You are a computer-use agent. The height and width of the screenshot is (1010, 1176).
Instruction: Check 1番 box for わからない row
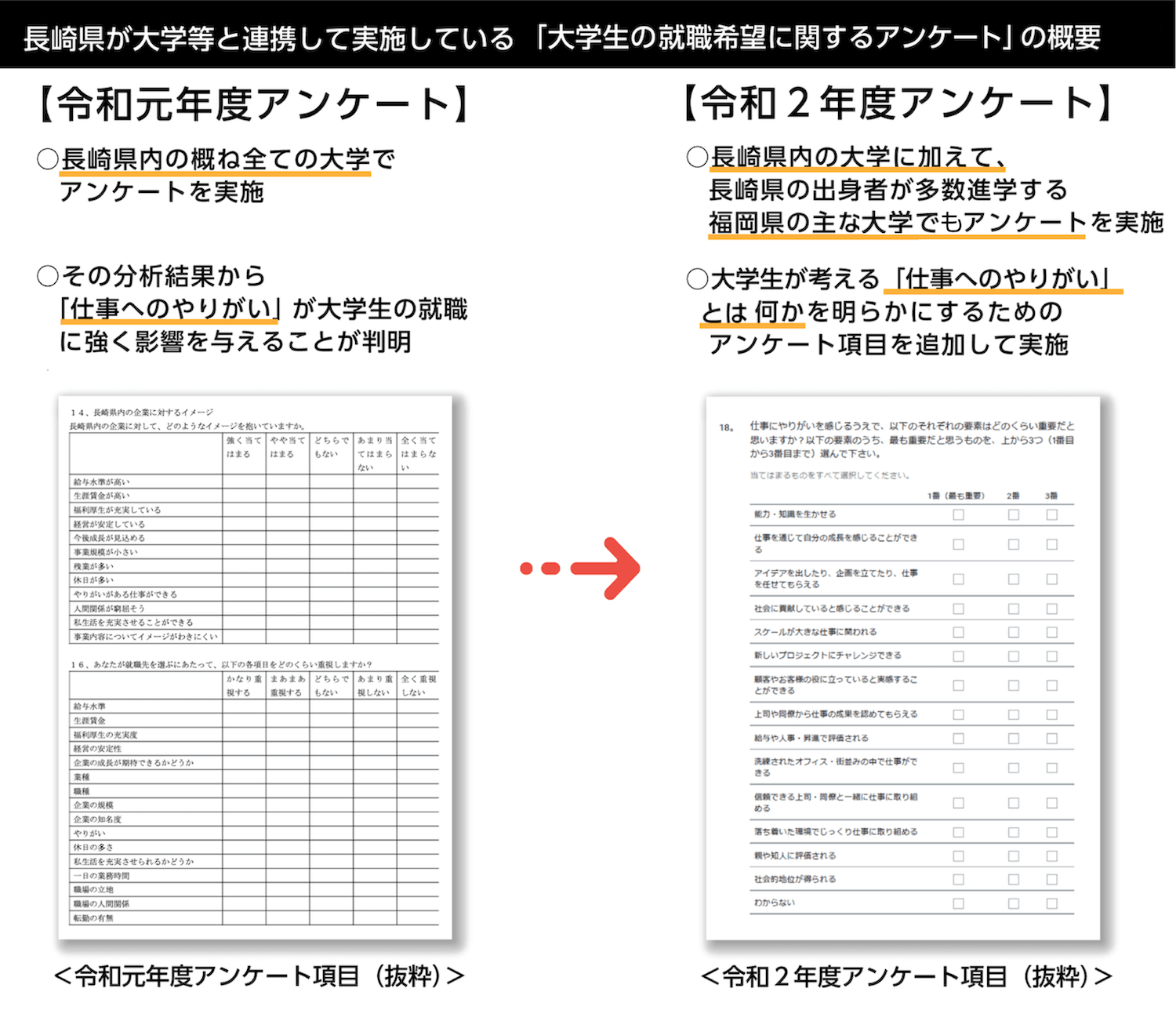click(x=958, y=903)
